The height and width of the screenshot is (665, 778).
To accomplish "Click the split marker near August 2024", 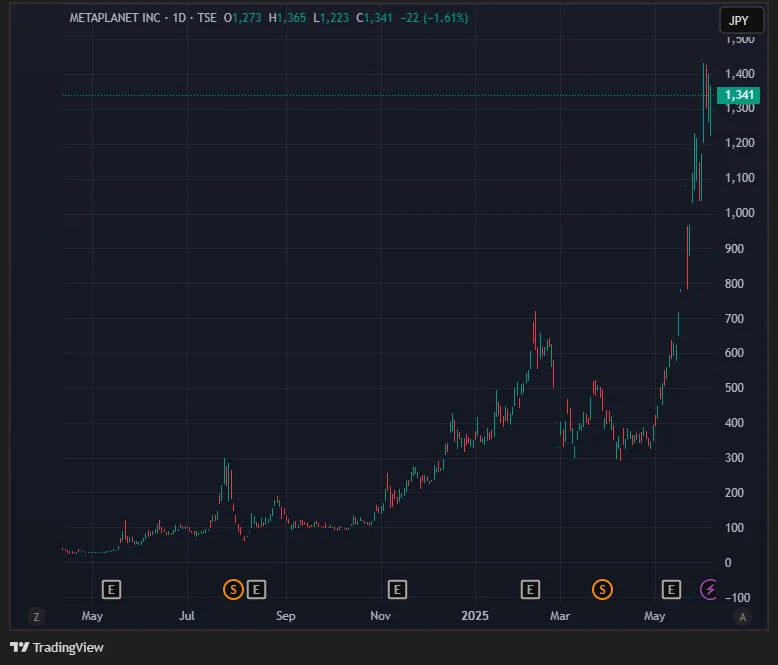I will point(233,590).
